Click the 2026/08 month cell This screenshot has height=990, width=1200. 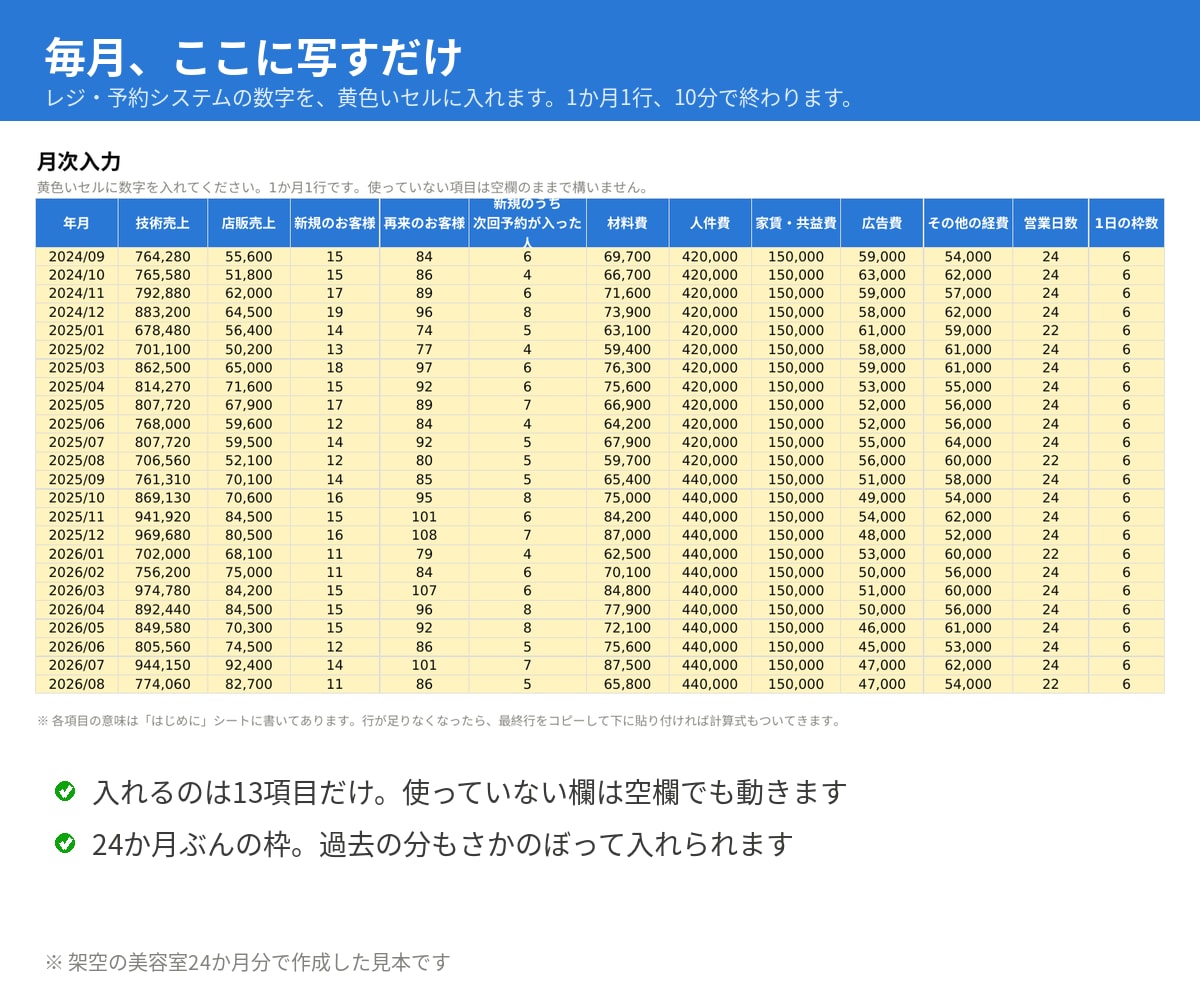pyautogui.click(x=77, y=684)
